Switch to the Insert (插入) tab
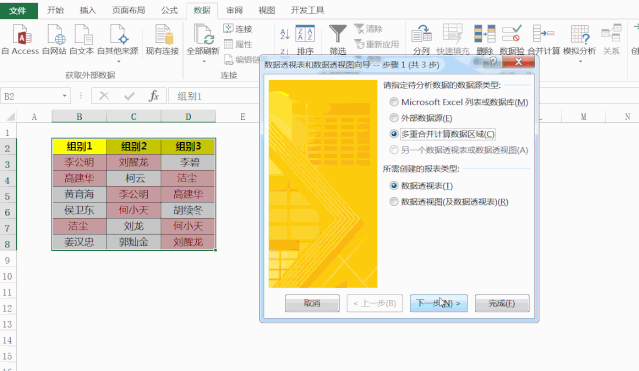Viewport: 639px width, 371px height. point(88,10)
